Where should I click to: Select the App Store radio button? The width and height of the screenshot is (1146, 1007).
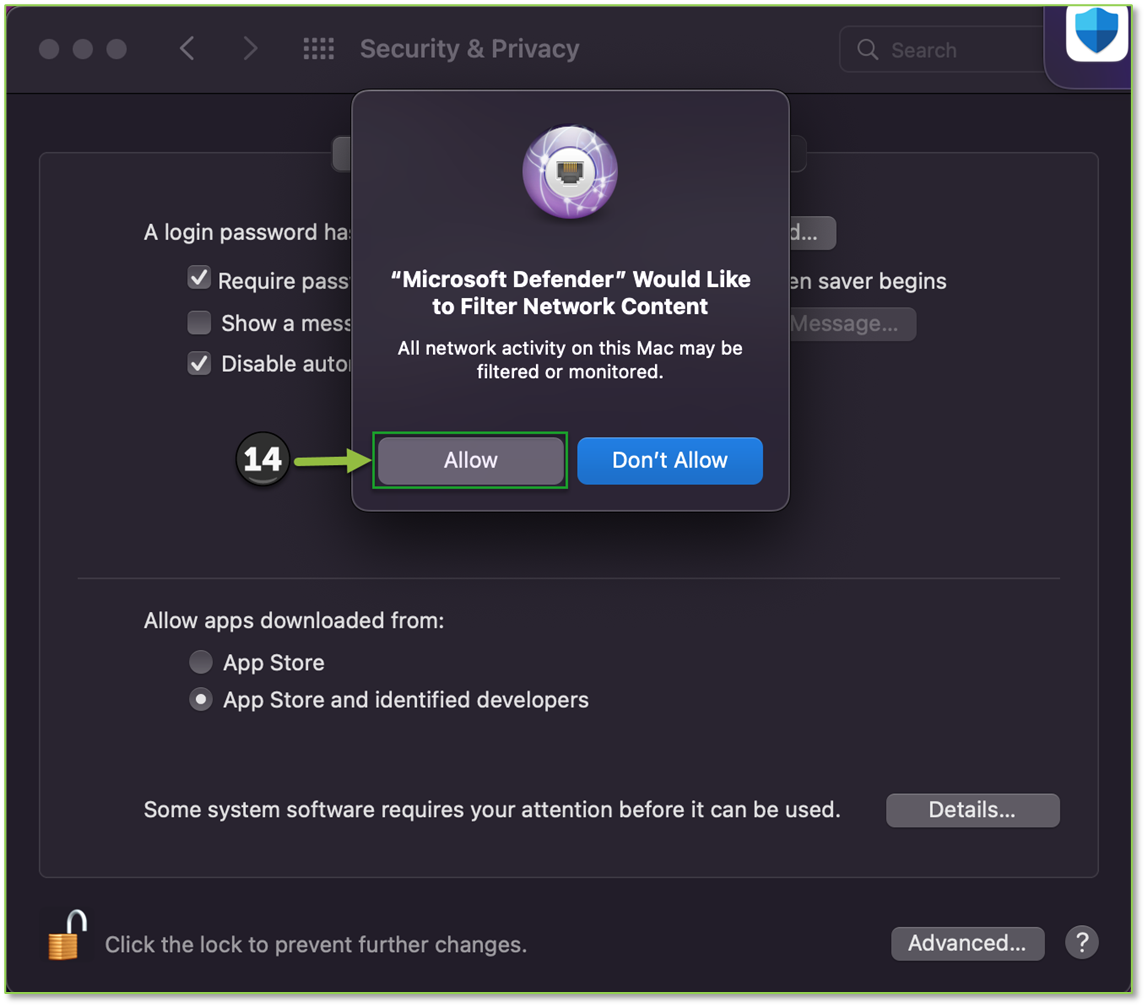pyautogui.click(x=200, y=661)
